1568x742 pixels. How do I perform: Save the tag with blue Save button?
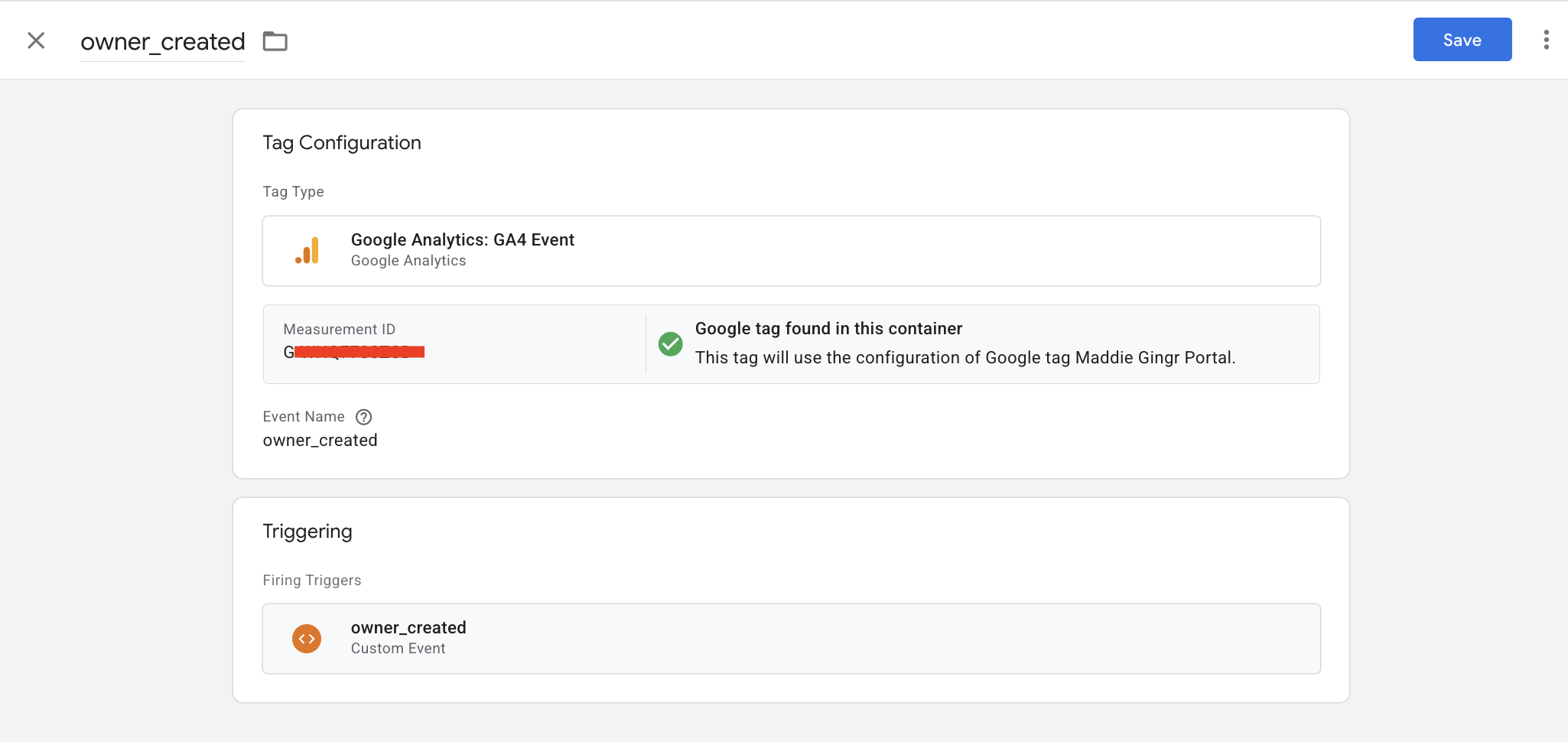coord(1462,40)
